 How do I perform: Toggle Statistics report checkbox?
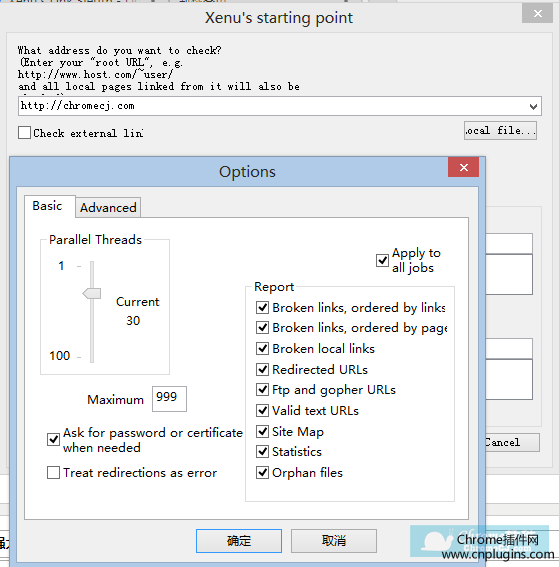263,451
